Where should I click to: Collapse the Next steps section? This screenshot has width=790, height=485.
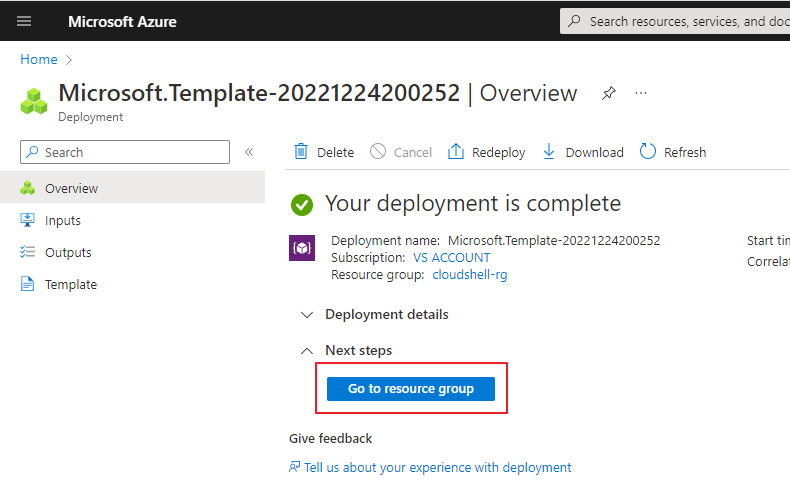click(x=307, y=350)
